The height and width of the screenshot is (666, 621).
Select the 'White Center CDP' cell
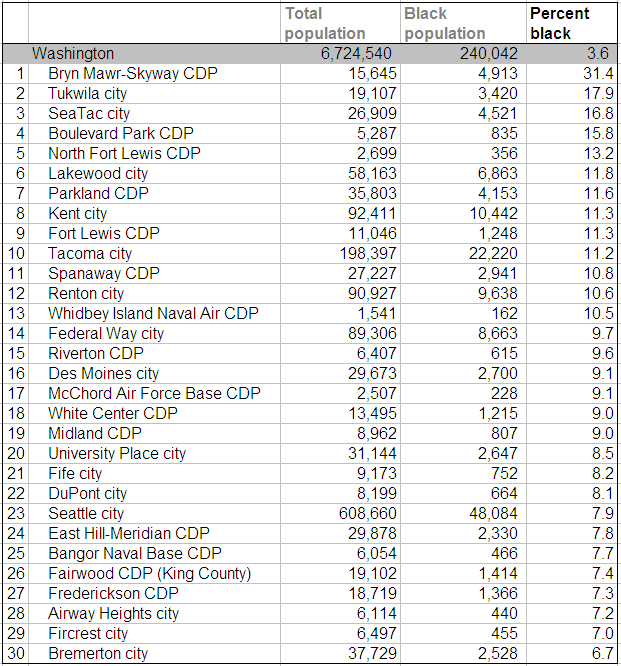coord(154,413)
